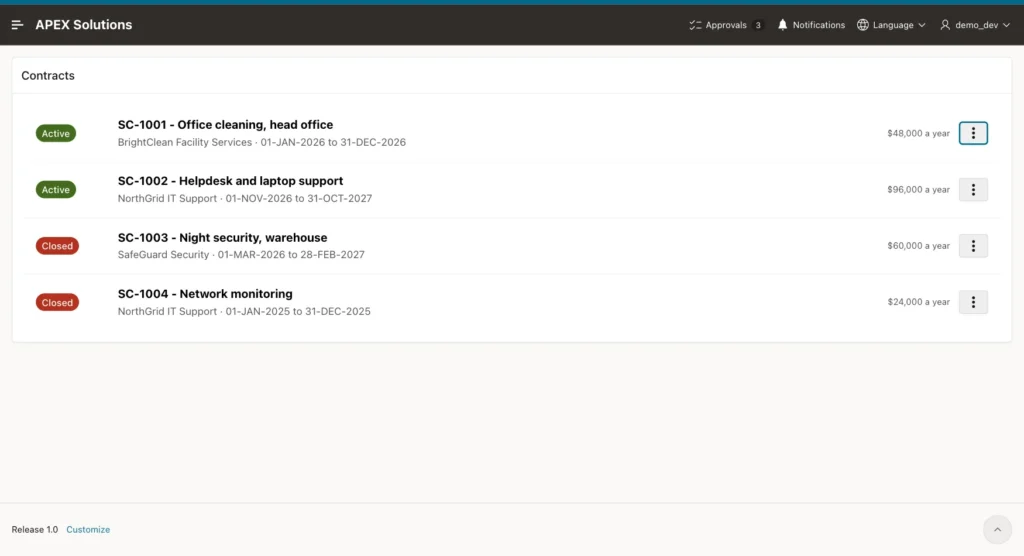Click the Closed badge of SC-1004

click(57, 303)
